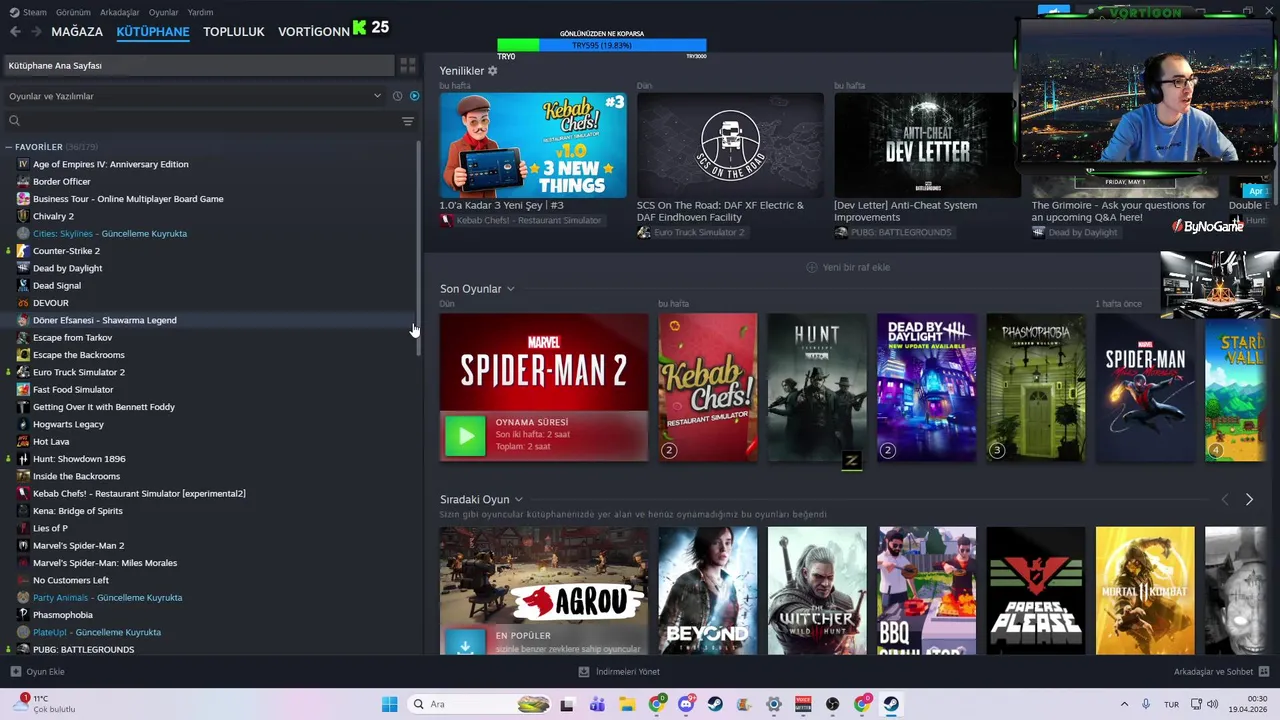Open the Windows Start menu
The width and height of the screenshot is (1280, 720).
(x=389, y=704)
